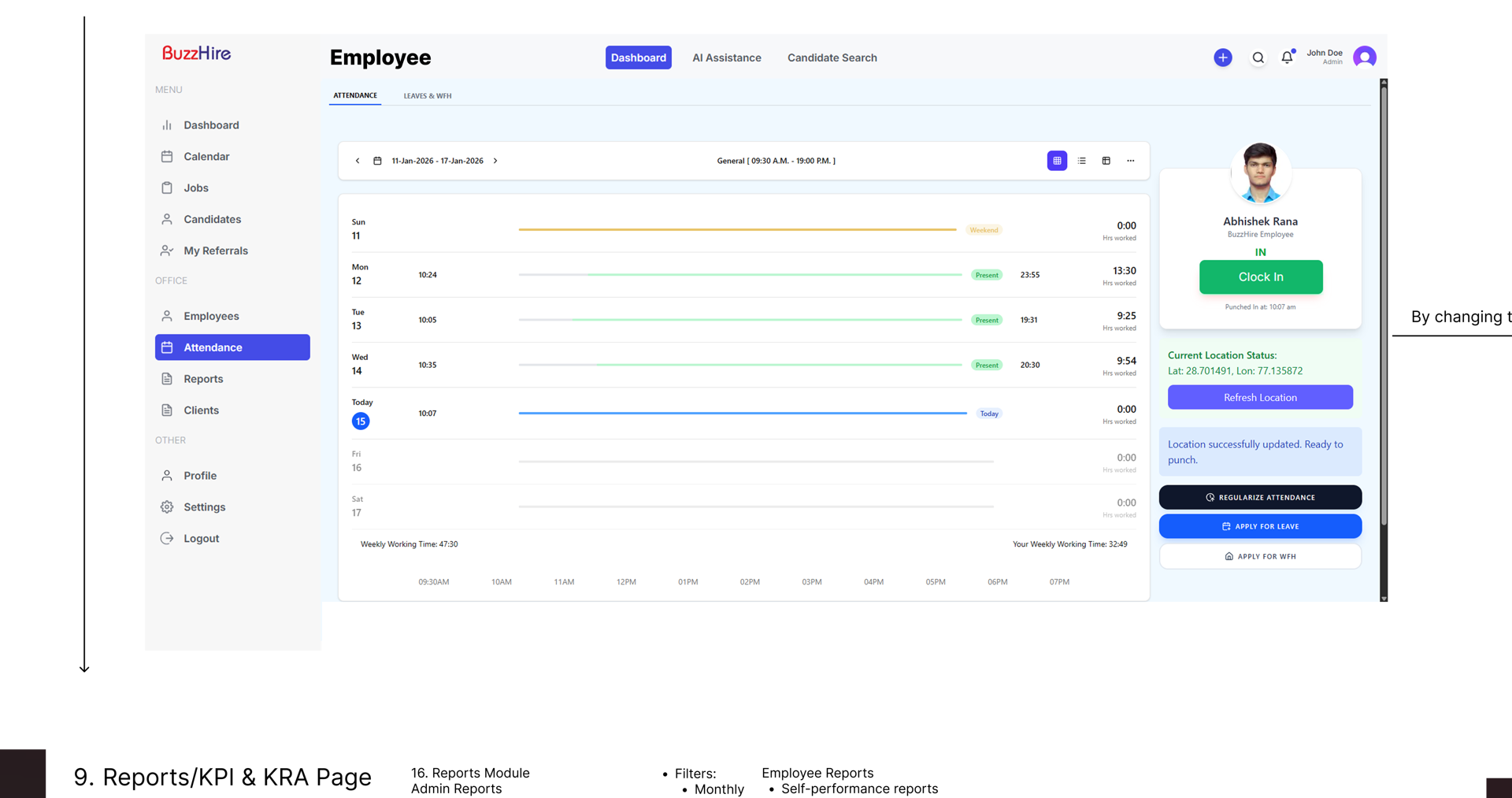
Task: Click Refresh Location button
Action: [x=1260, y=397]
